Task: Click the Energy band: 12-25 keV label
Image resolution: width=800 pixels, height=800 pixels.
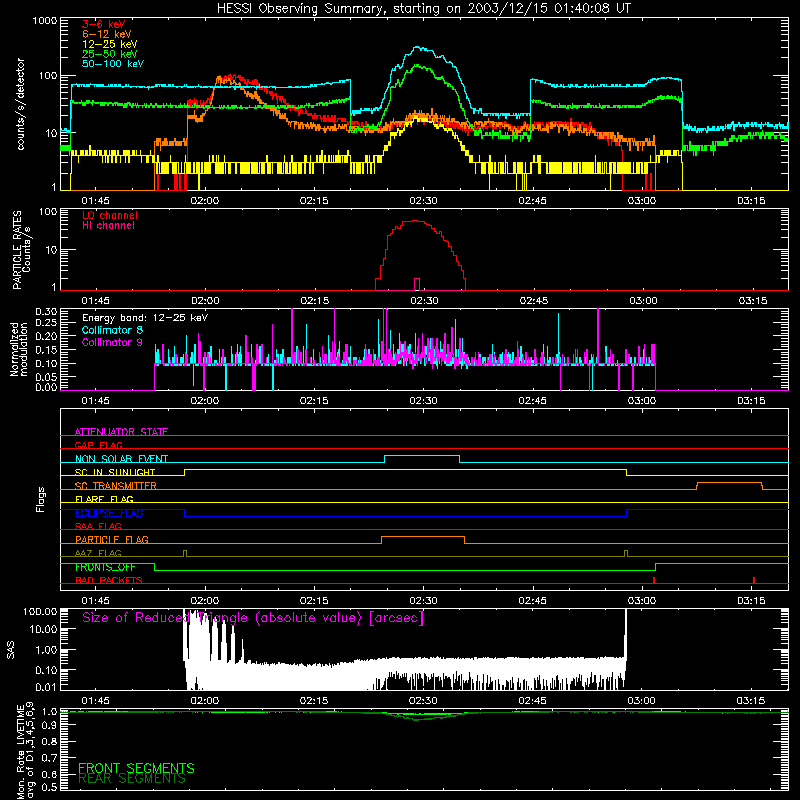Action: (145, 318)
